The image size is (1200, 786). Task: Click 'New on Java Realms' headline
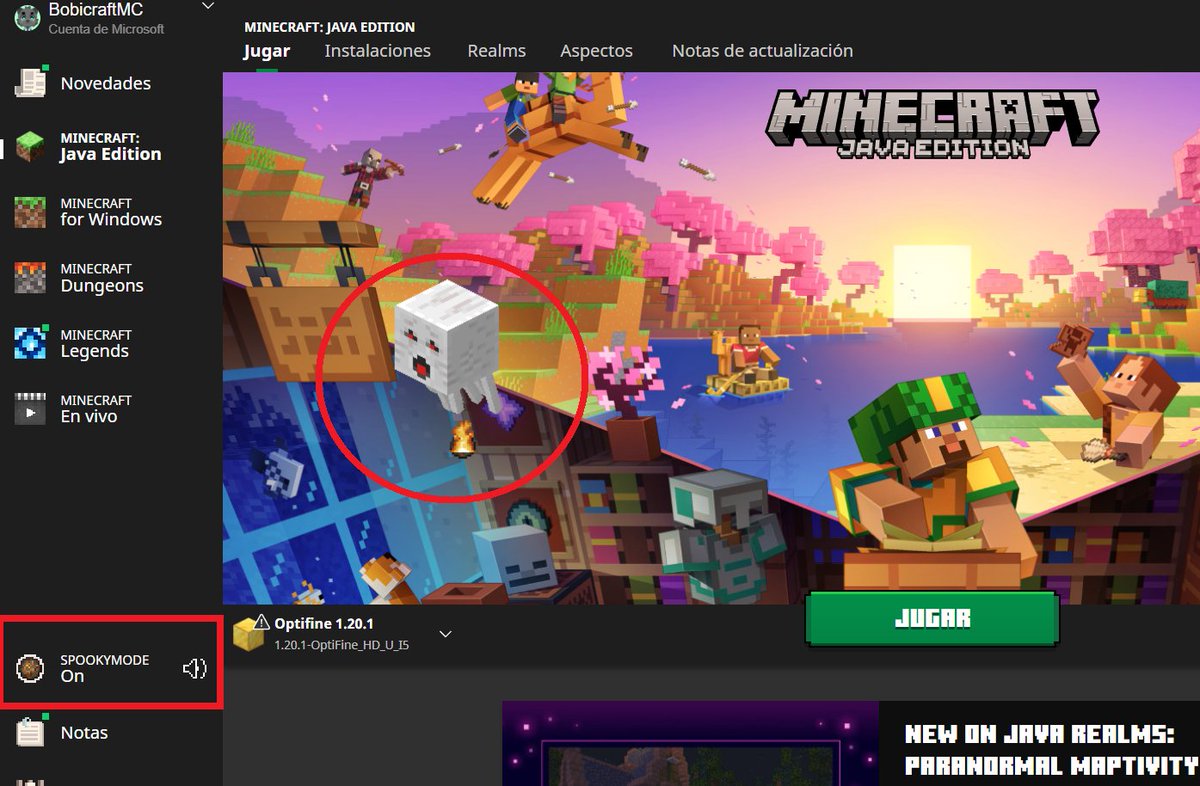pos(1039,735)
